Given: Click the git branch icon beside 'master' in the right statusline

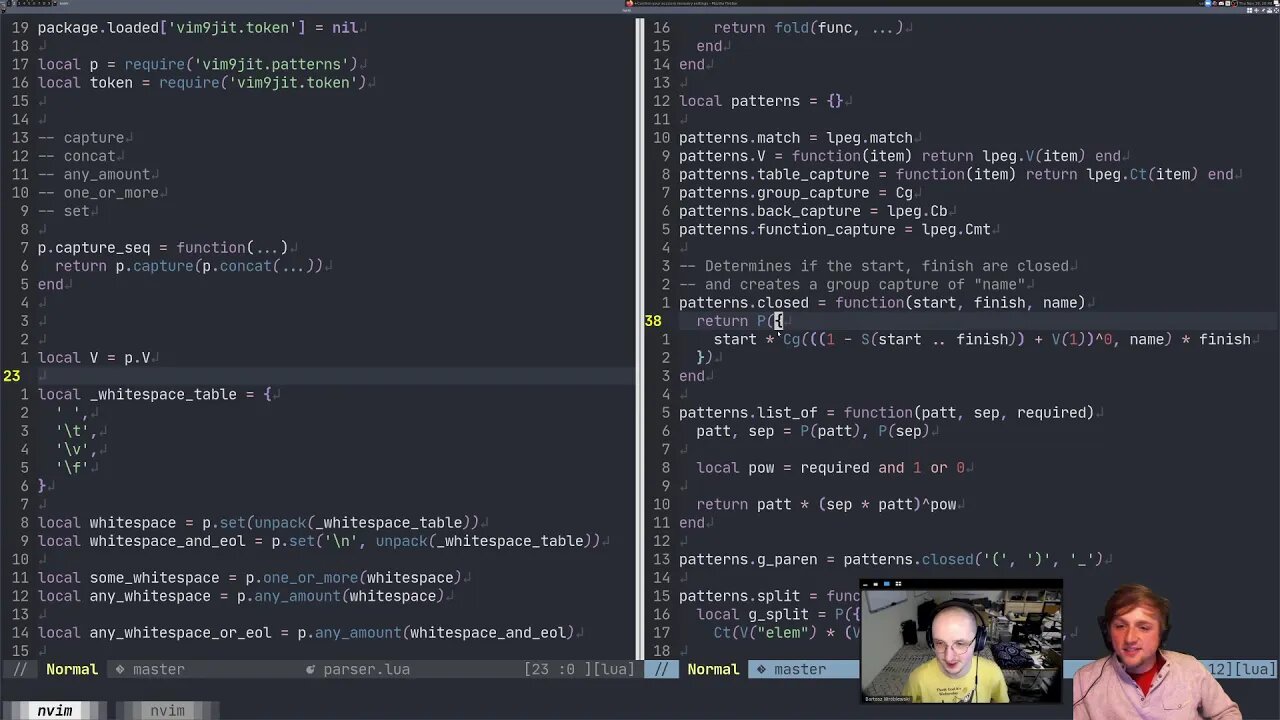Looking at the screenshot, I should coord(761,669).
